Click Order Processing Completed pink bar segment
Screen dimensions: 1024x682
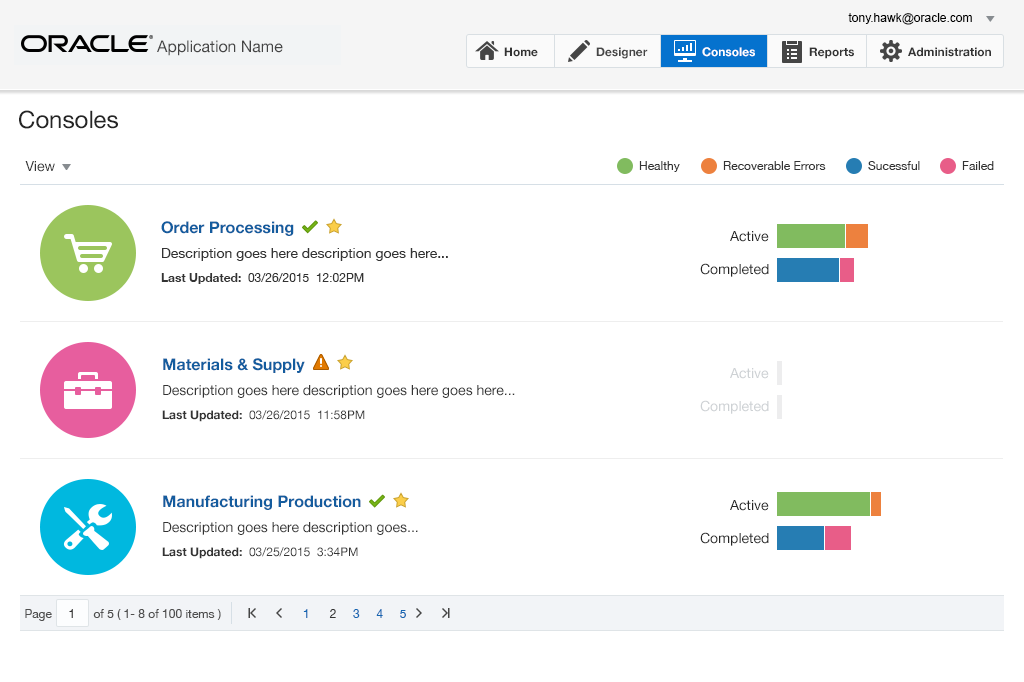click(847, 270)
